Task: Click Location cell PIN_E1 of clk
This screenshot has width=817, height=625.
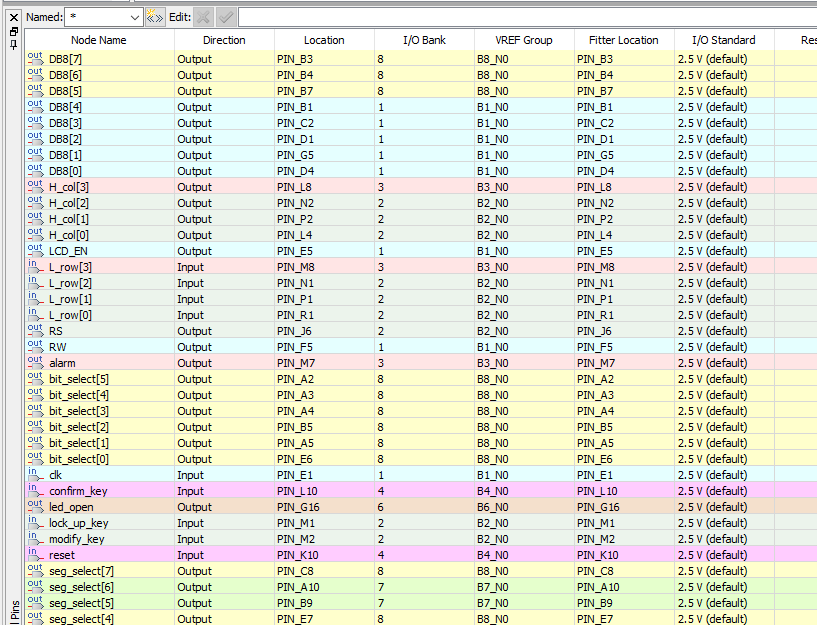Action: point(324,475)
